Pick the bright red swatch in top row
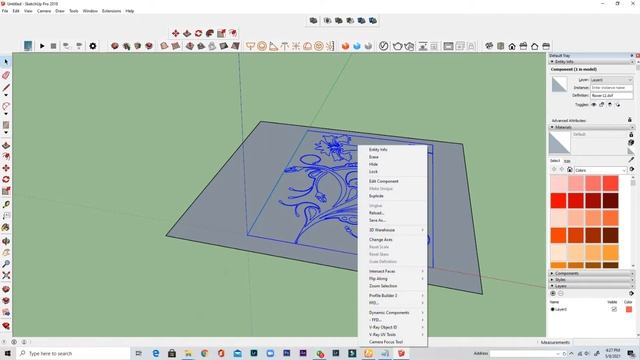The height and width of the screenshot is (360, 640). [610, 183]
